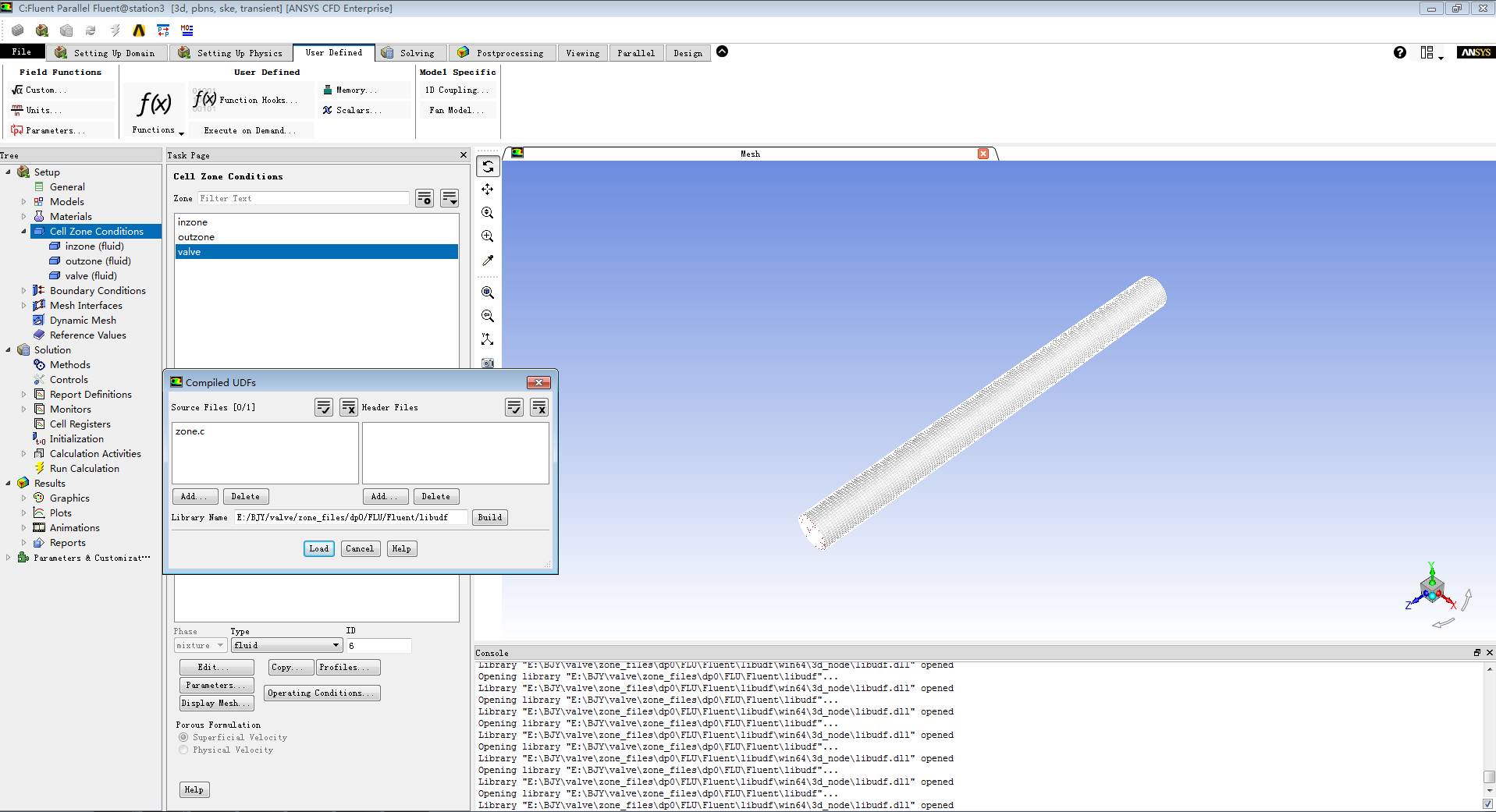
Task: Collapse the Cell Zone Conditions tree node
Action: coord(23,232)
